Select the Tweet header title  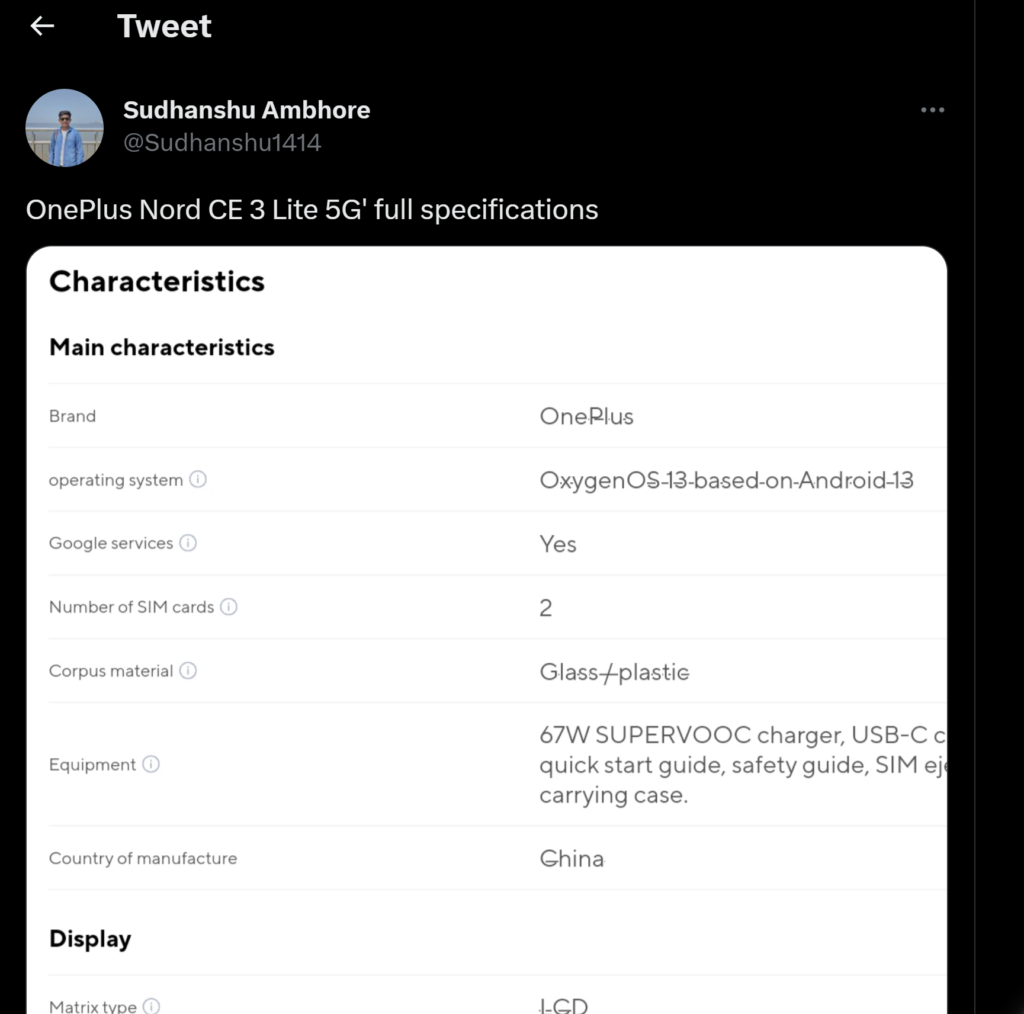coord(164,26)
